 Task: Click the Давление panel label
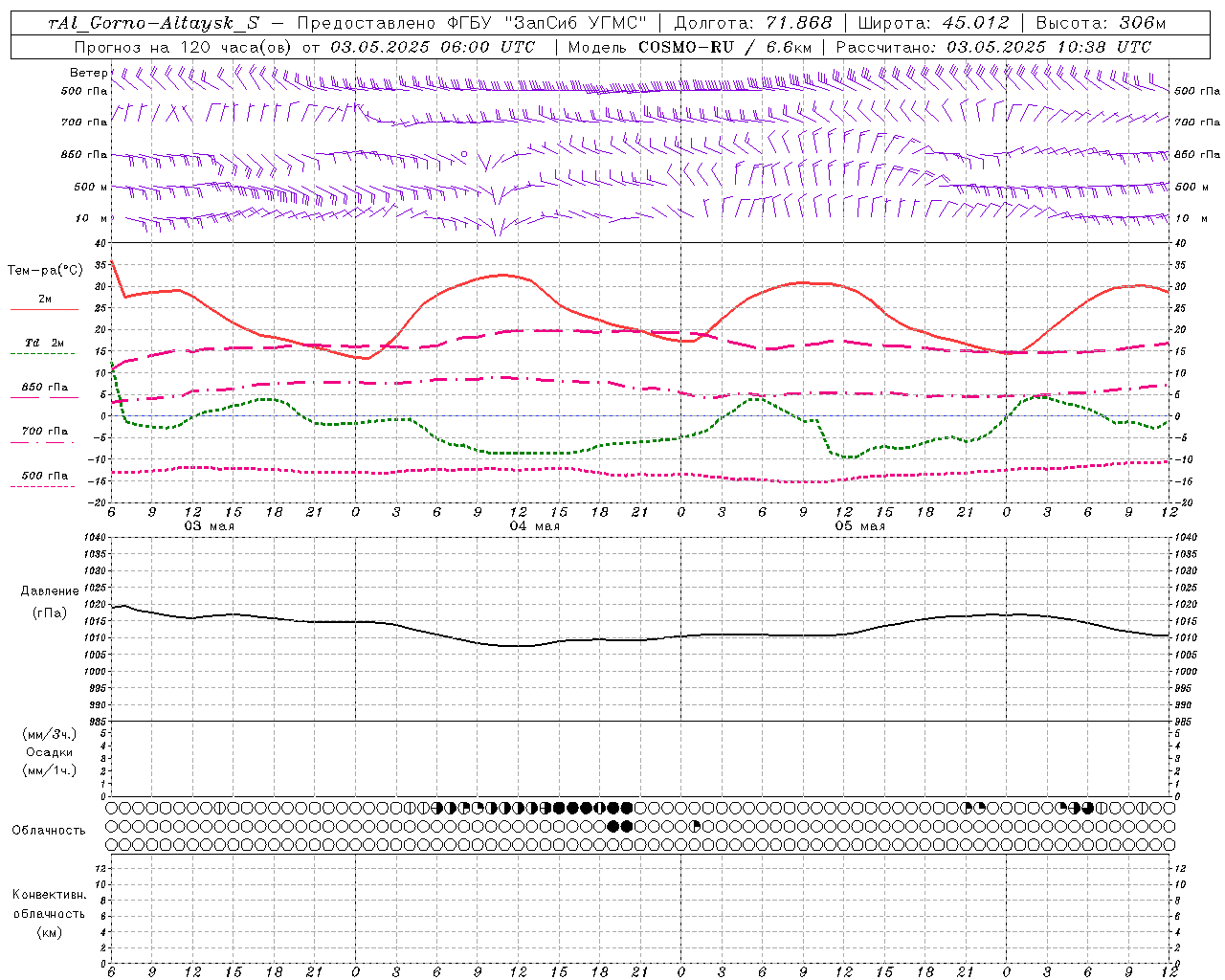pyautogui.click(x=50, y=591)
